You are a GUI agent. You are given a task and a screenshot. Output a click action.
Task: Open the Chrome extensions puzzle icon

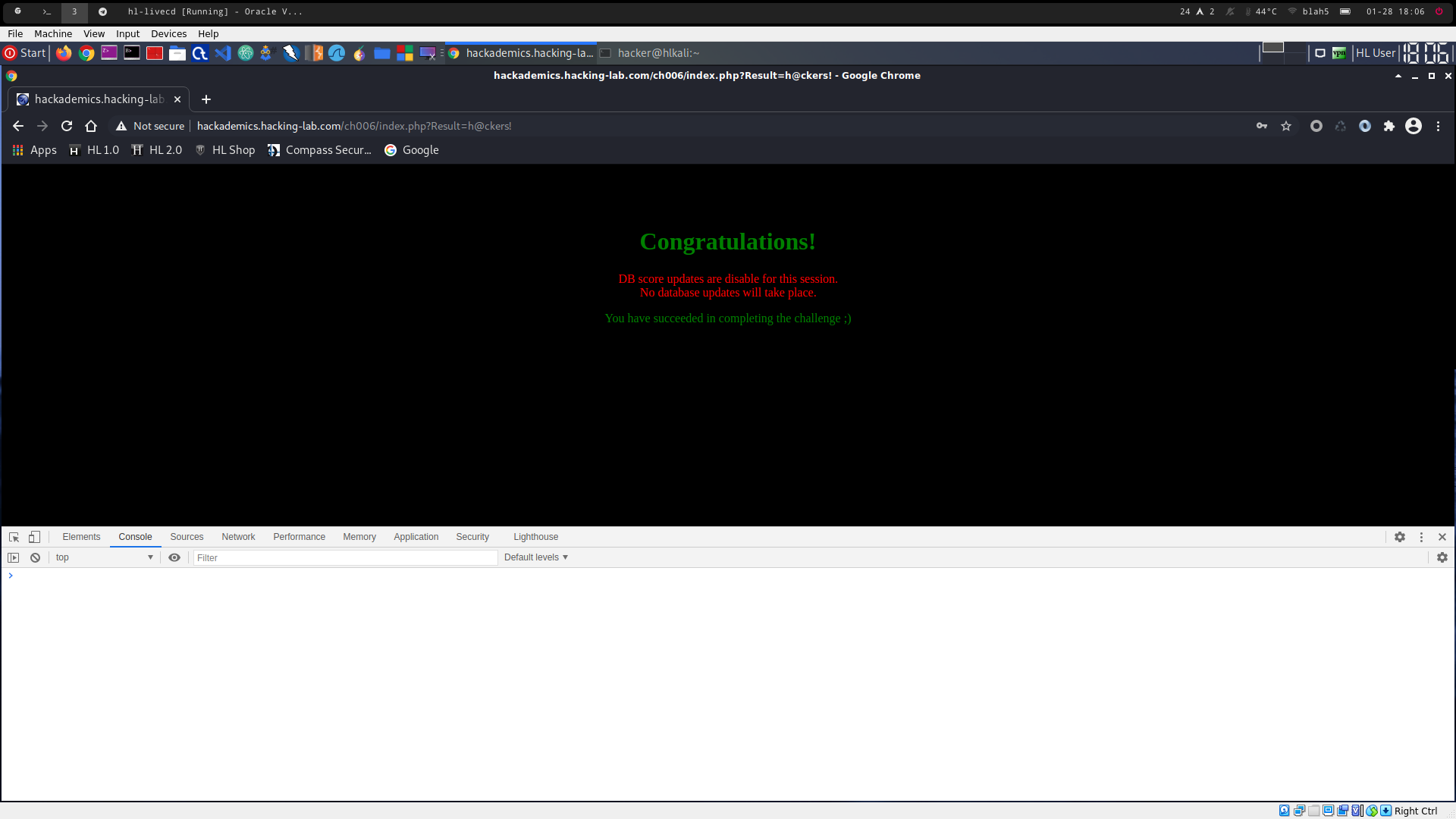point(1389,127)
